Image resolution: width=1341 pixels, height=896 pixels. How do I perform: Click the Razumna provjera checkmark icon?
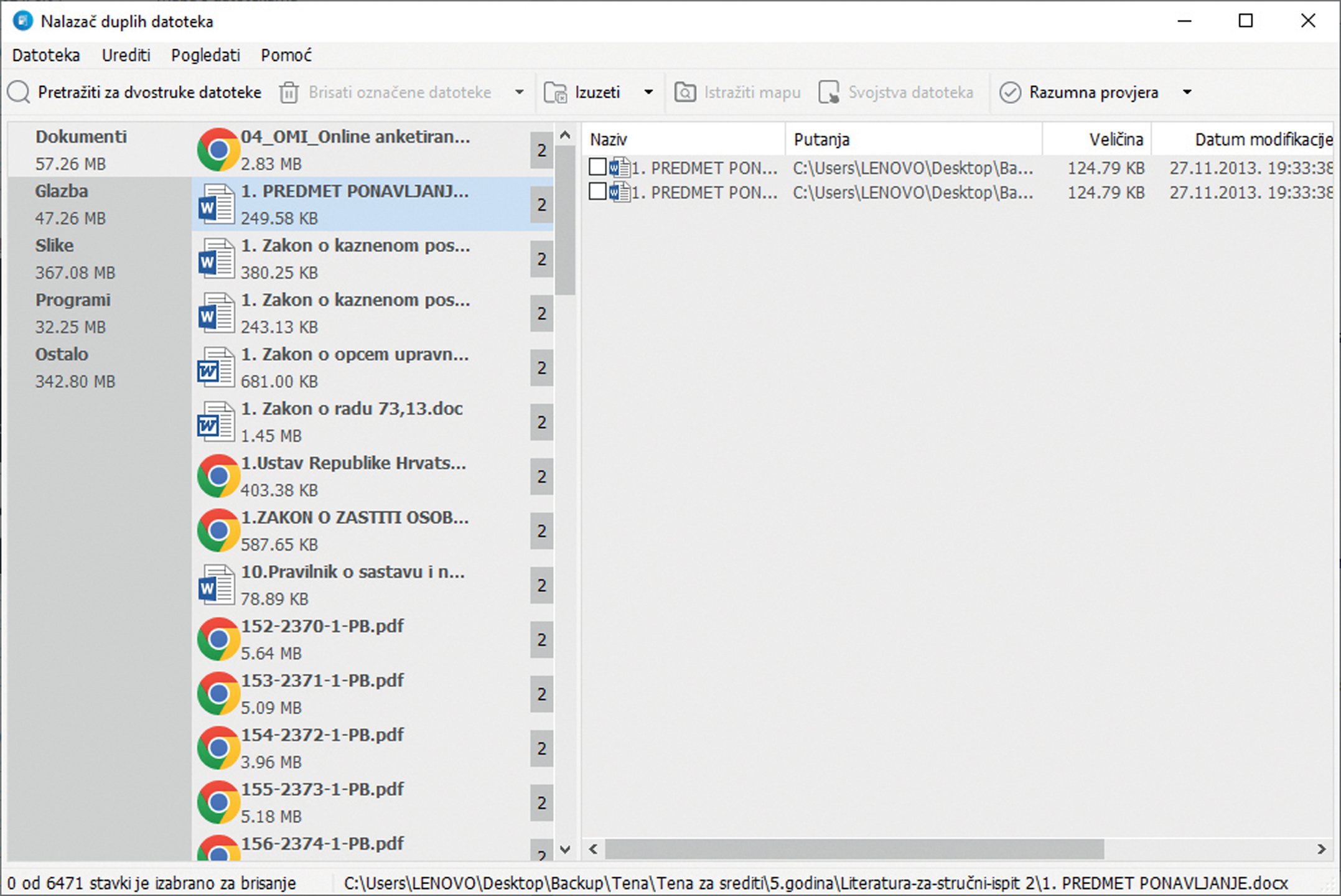1010,93
